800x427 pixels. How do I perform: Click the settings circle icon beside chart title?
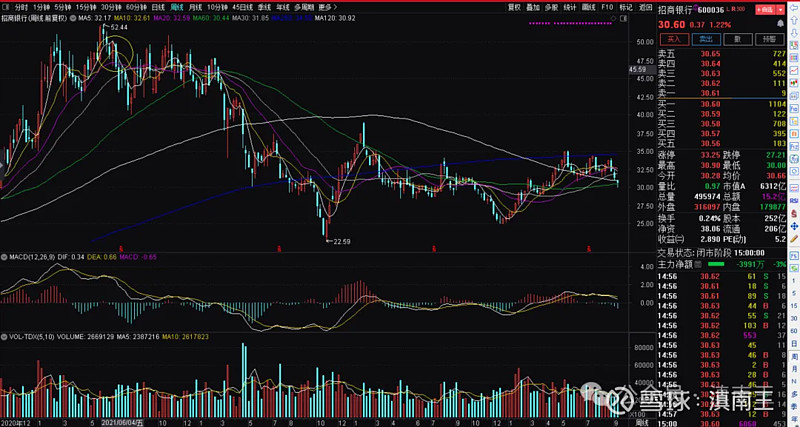(73, 18)
